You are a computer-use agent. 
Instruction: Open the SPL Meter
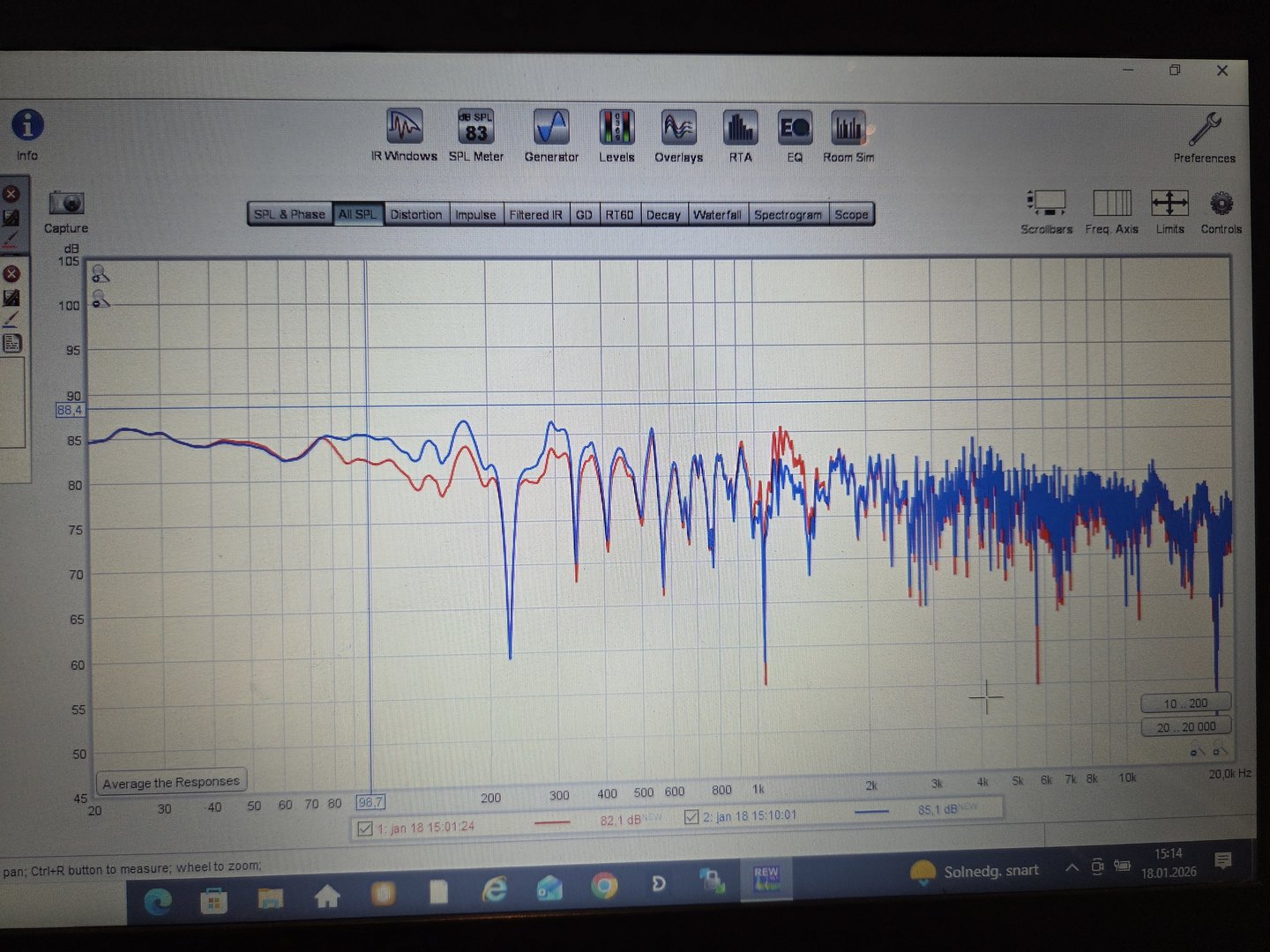pyautogui.click(x=475, y=129)
